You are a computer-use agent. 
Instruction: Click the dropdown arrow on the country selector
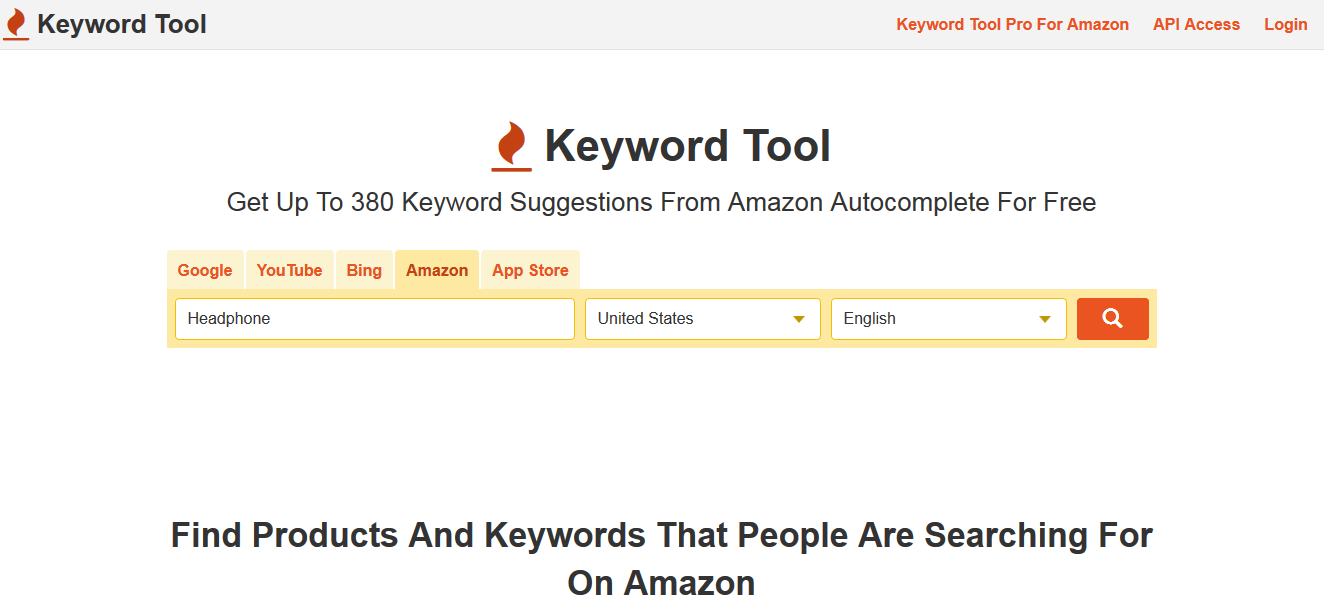pos(799,318)
